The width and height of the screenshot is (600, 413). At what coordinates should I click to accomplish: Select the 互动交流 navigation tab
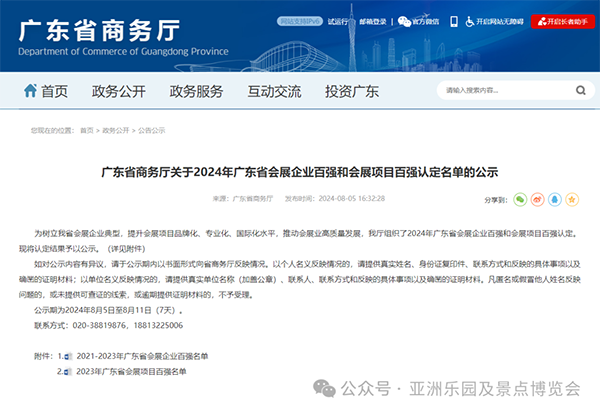point(274,91)
